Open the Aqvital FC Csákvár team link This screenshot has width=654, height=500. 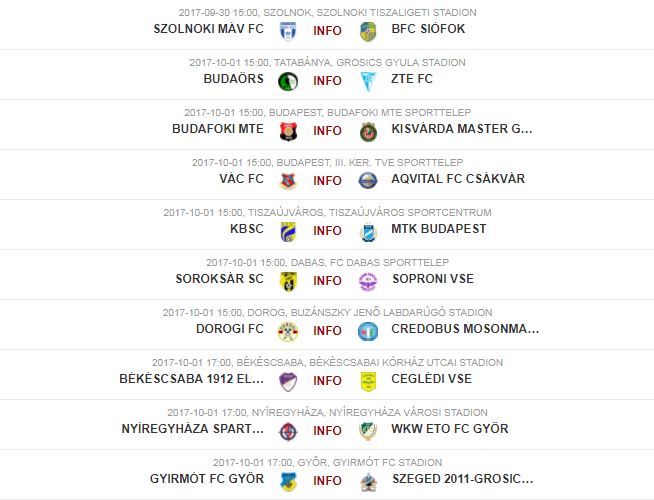(458, 179)
